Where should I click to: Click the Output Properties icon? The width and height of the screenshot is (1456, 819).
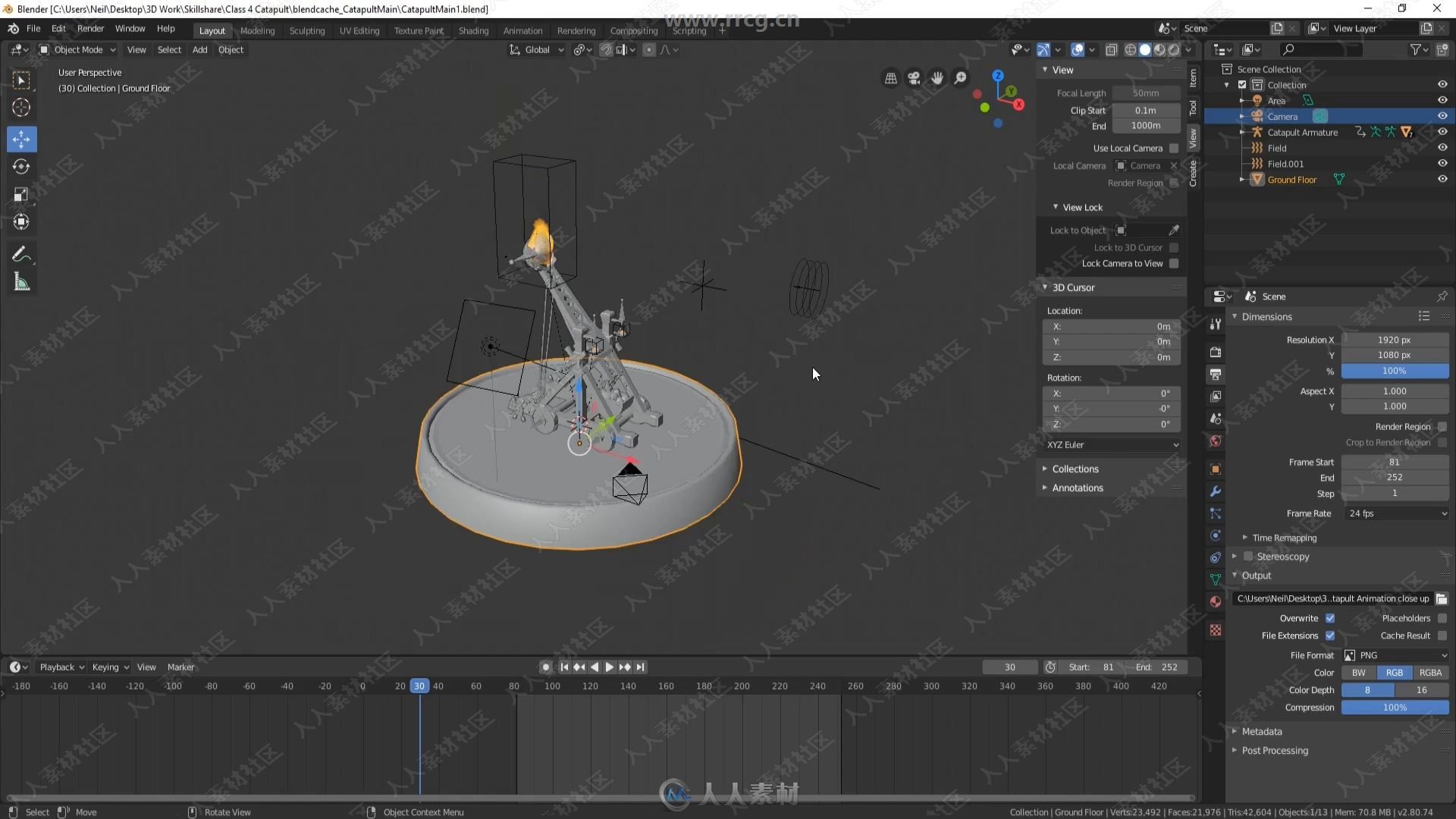tap(1217, 374)
